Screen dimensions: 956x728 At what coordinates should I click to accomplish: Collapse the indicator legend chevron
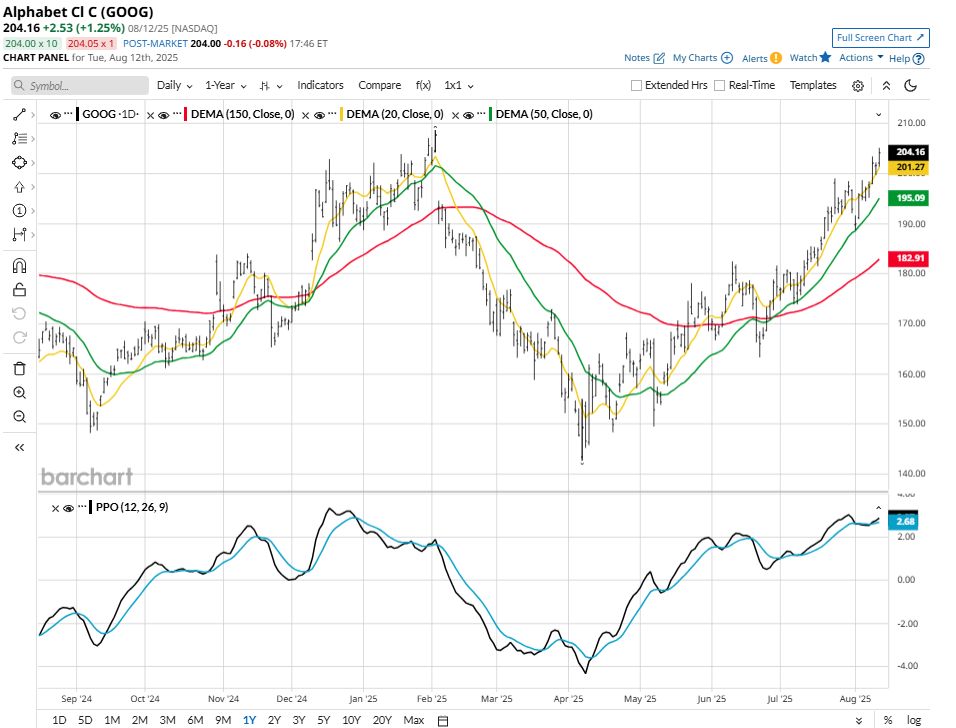pos(879,115)
